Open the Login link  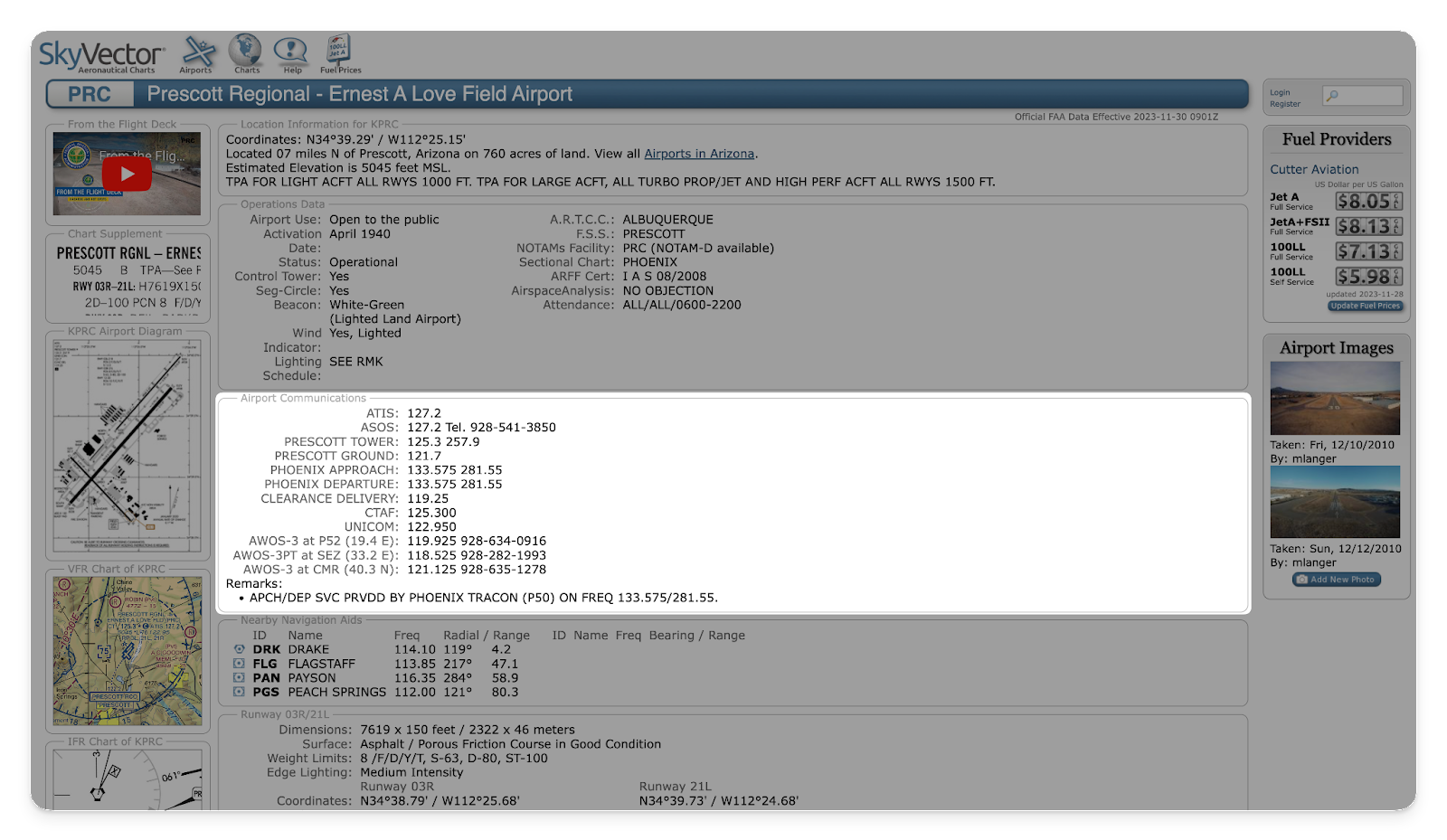click(x=1280, y=92)
